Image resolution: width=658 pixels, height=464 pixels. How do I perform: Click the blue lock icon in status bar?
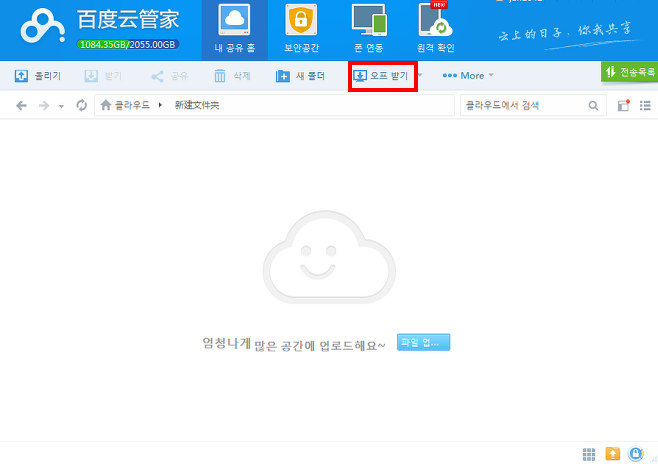(635, 453)
